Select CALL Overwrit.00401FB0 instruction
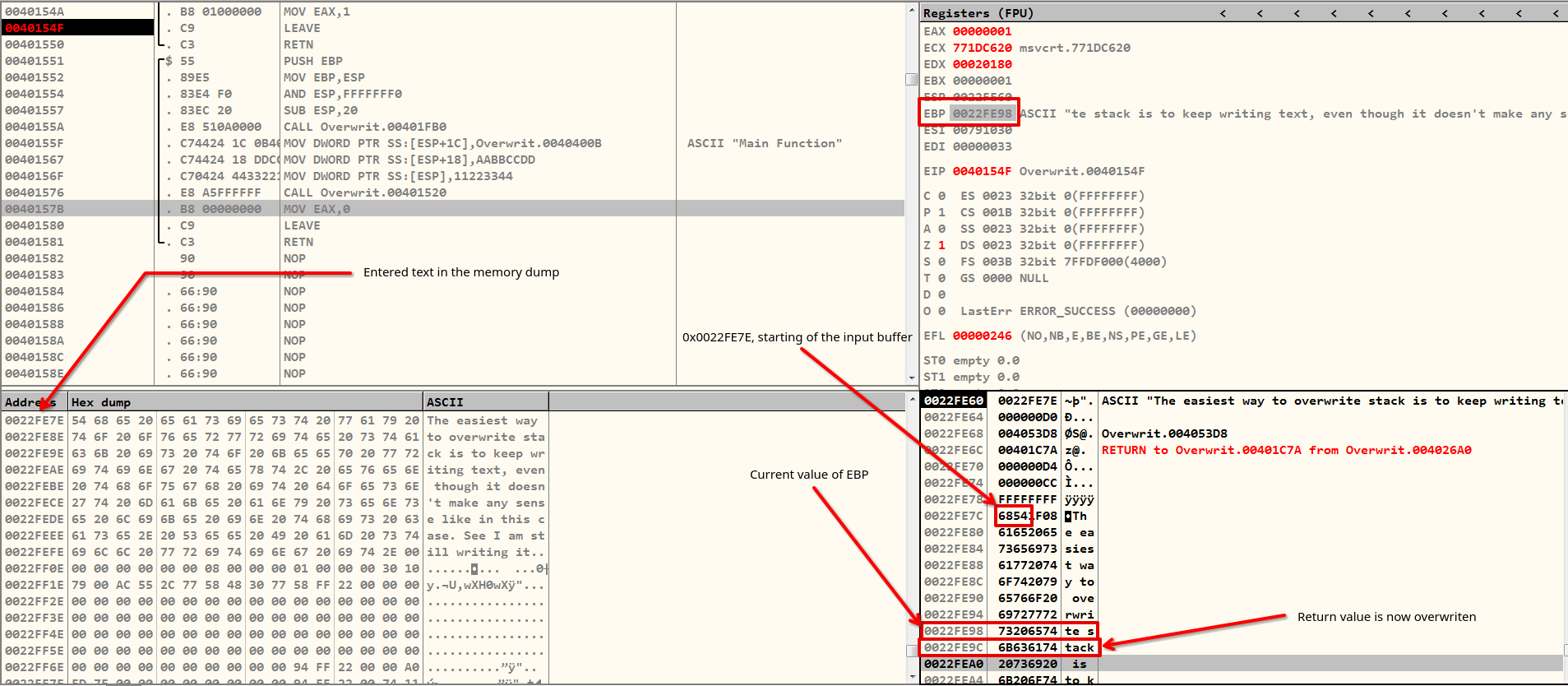The image size is (1568, 686). (x=365, y=127)
